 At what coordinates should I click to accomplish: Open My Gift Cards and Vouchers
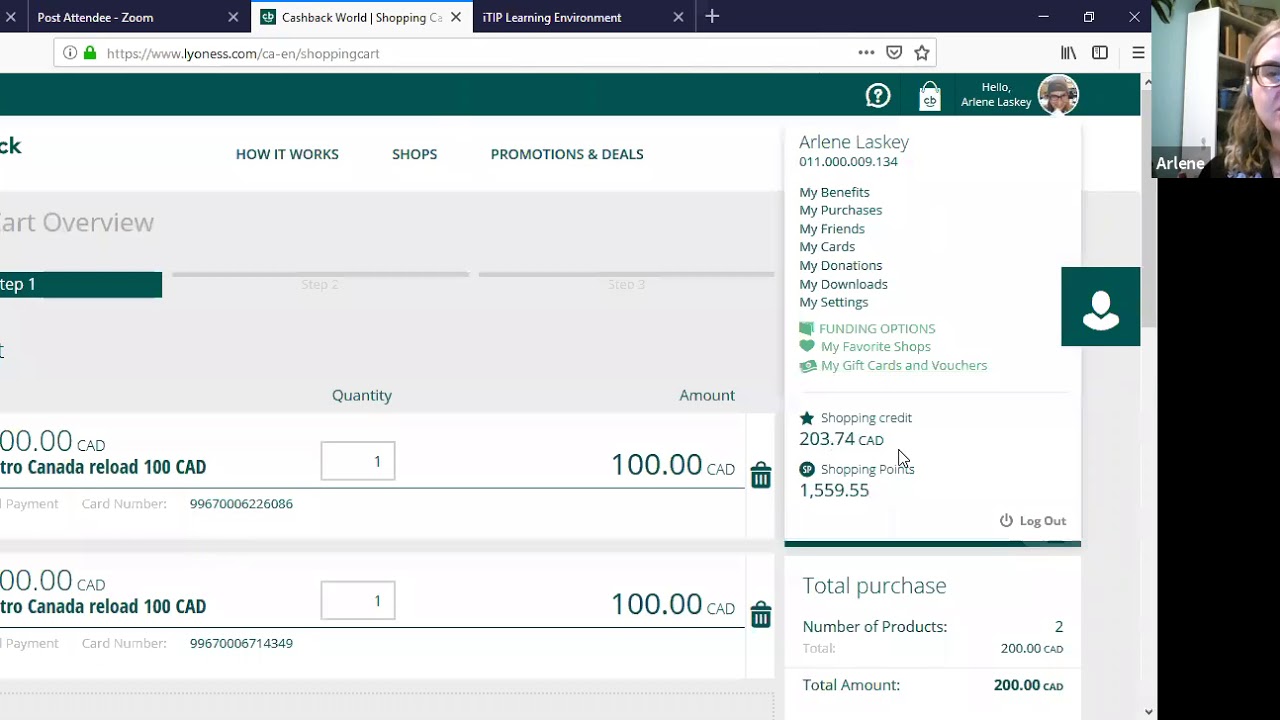point(904,366)
